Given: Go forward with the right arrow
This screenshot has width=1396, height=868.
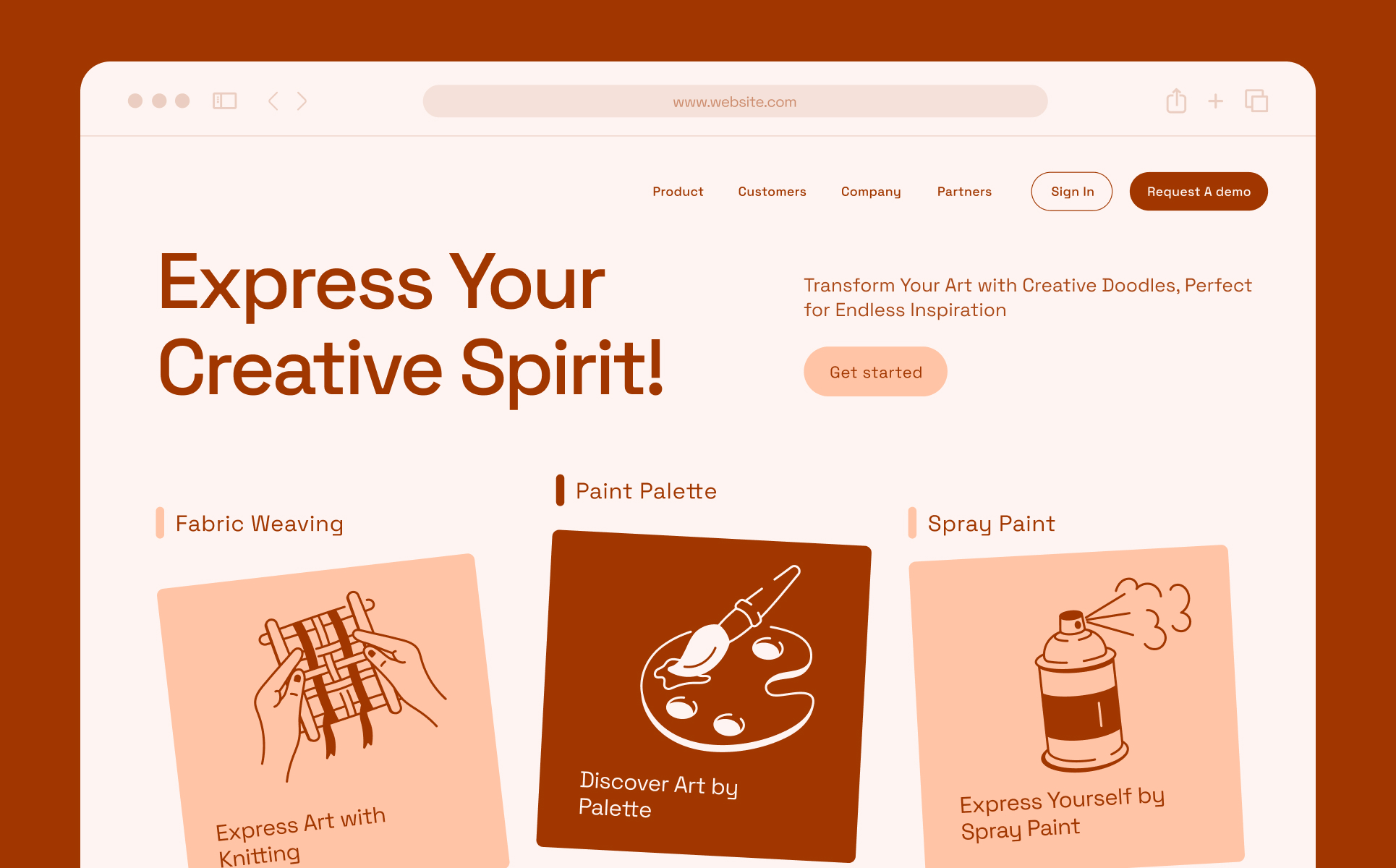Looking at the screenshot, I should click(x=302, y=101).
